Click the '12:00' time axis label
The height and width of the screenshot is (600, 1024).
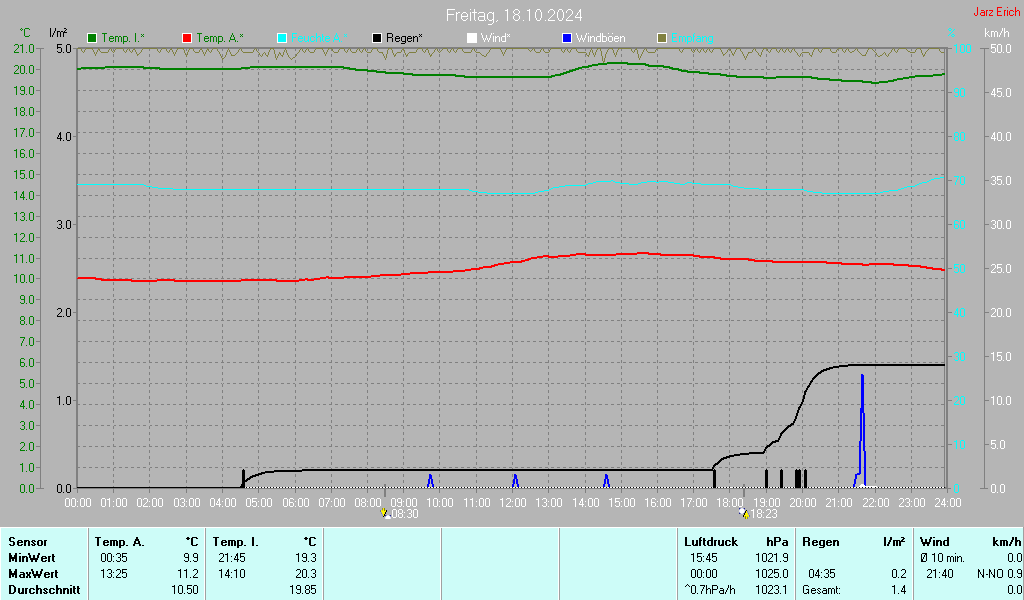[513, 503]
